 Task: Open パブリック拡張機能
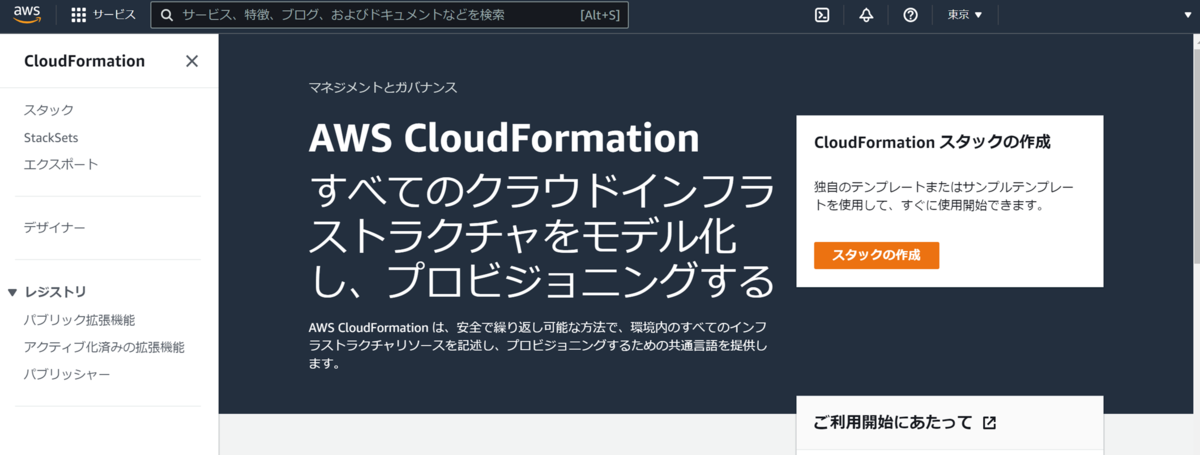click(79, 320)
